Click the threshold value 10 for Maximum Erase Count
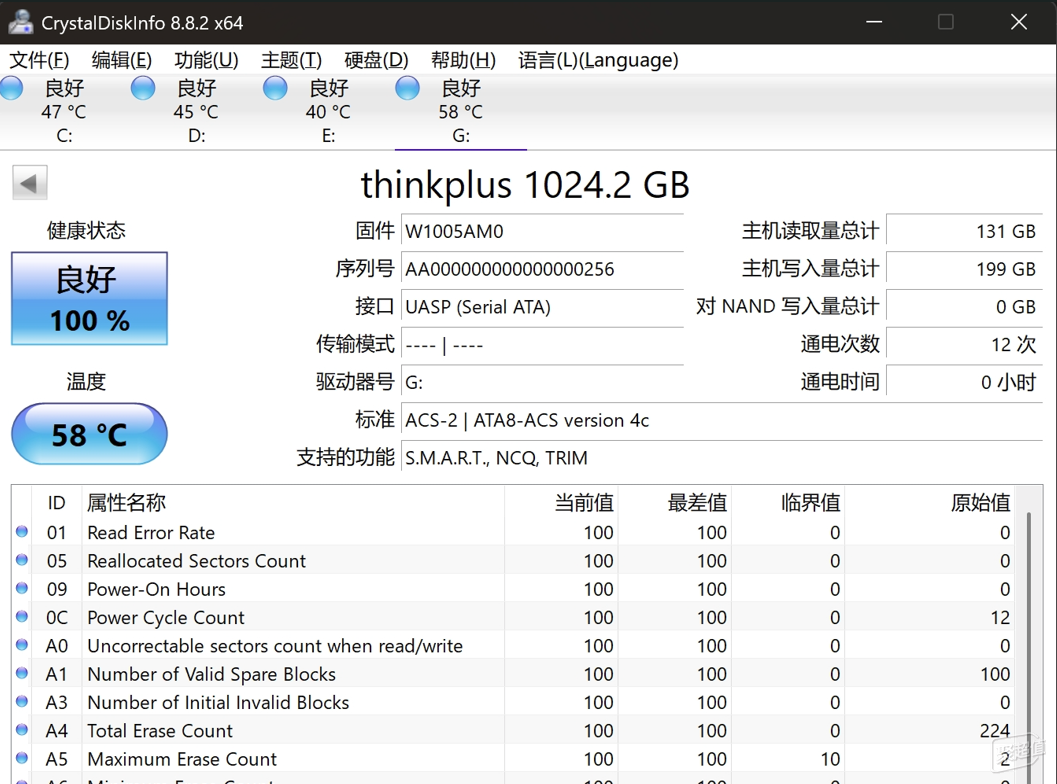The image size is (1057, 784). (x=830, y=759)
